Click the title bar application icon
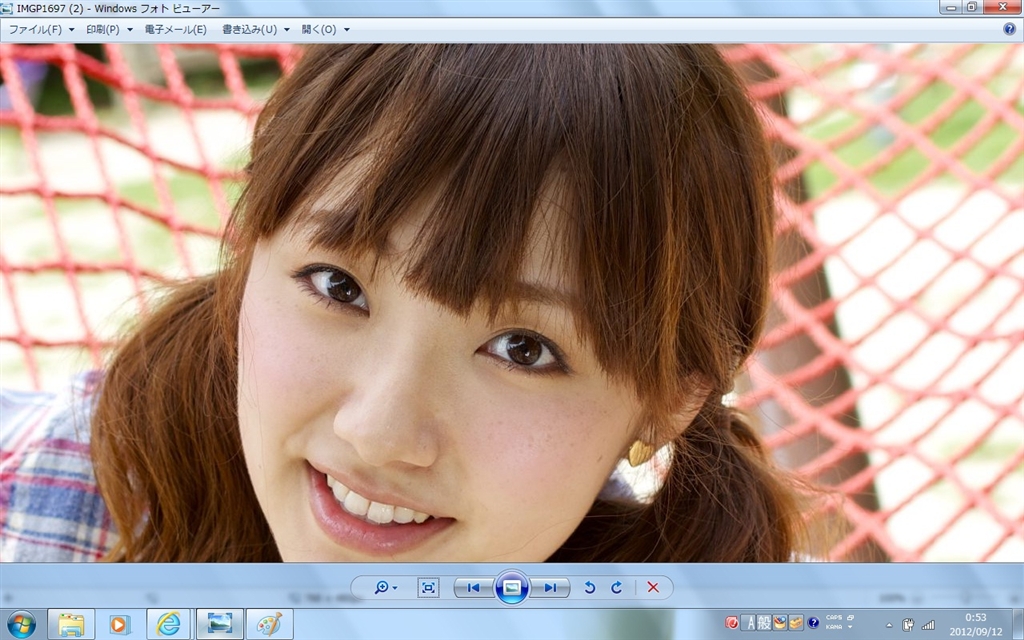This screenshot has width=1024, height=640. pyautogui.click(x=7, y=8)
